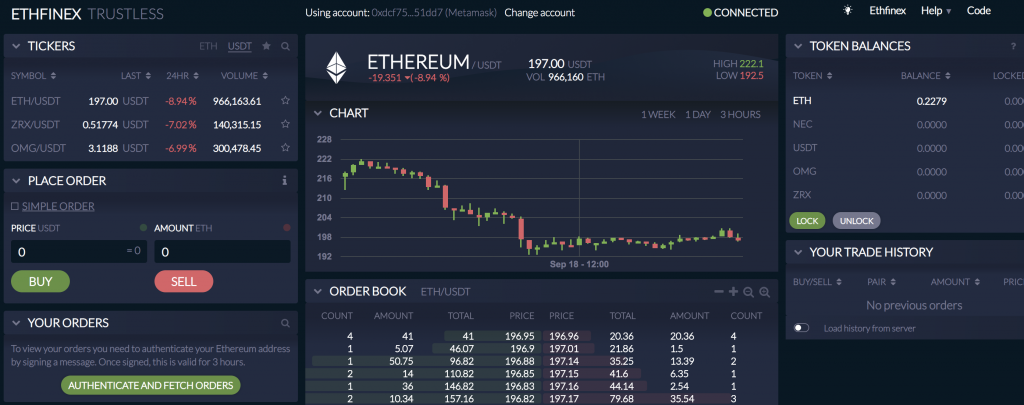Set chart range to 1 Week
Screen dimensions: 1024x405
[658, 114]
